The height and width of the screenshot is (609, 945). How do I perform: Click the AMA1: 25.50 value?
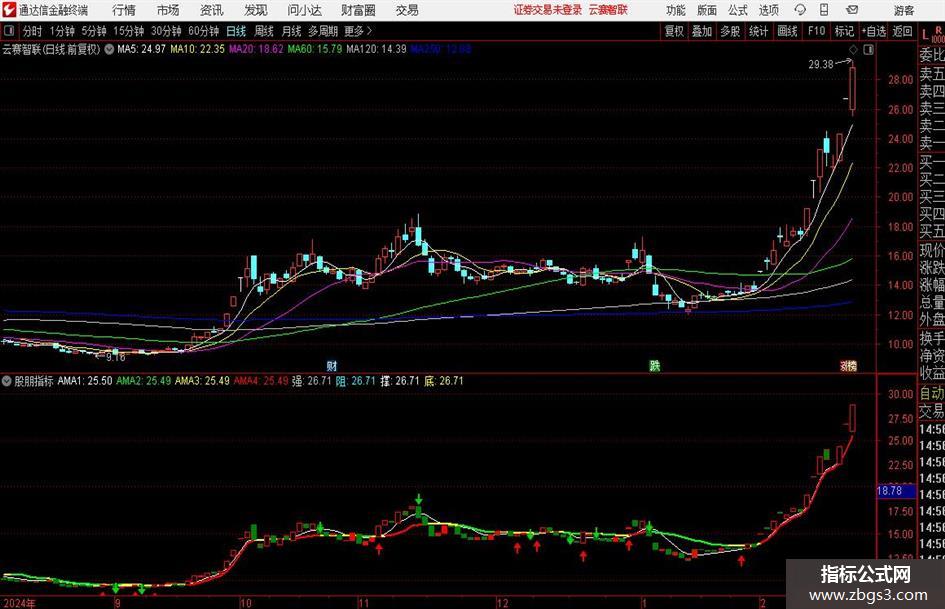click(x=84, y=381)
